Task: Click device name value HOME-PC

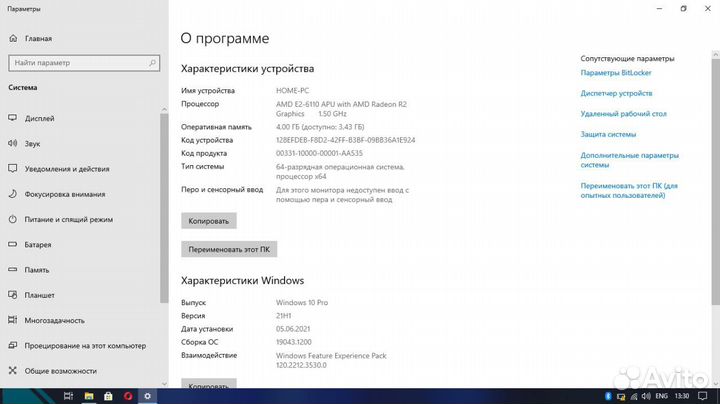Action: point(292,91)
